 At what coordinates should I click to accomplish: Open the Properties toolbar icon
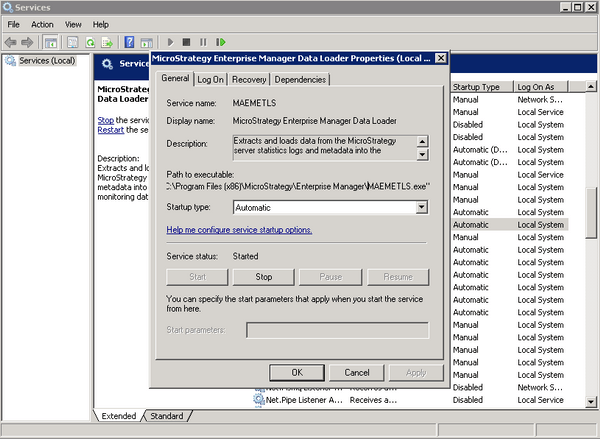73,42
